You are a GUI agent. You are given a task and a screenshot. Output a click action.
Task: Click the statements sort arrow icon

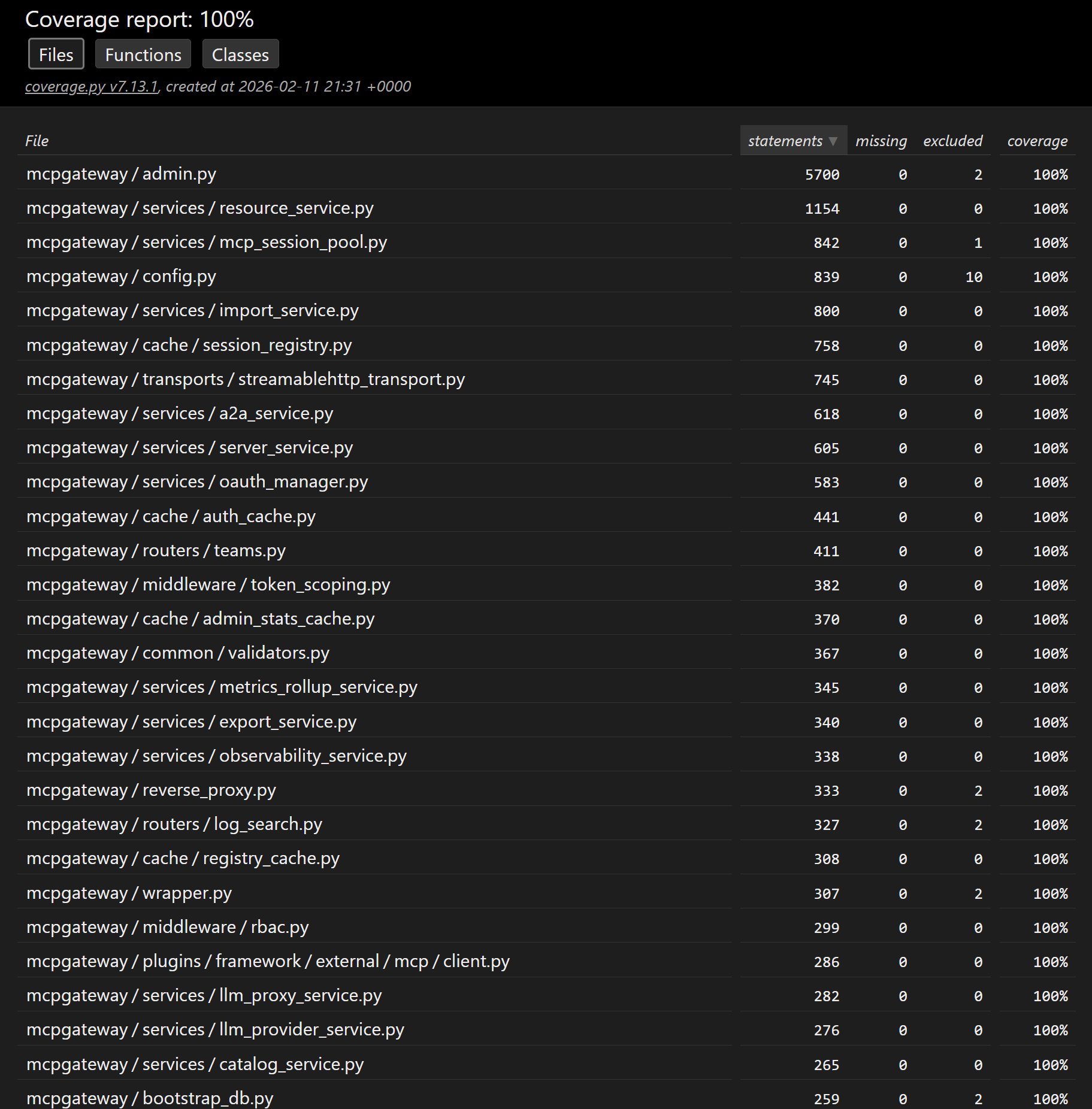coord(833,141)
